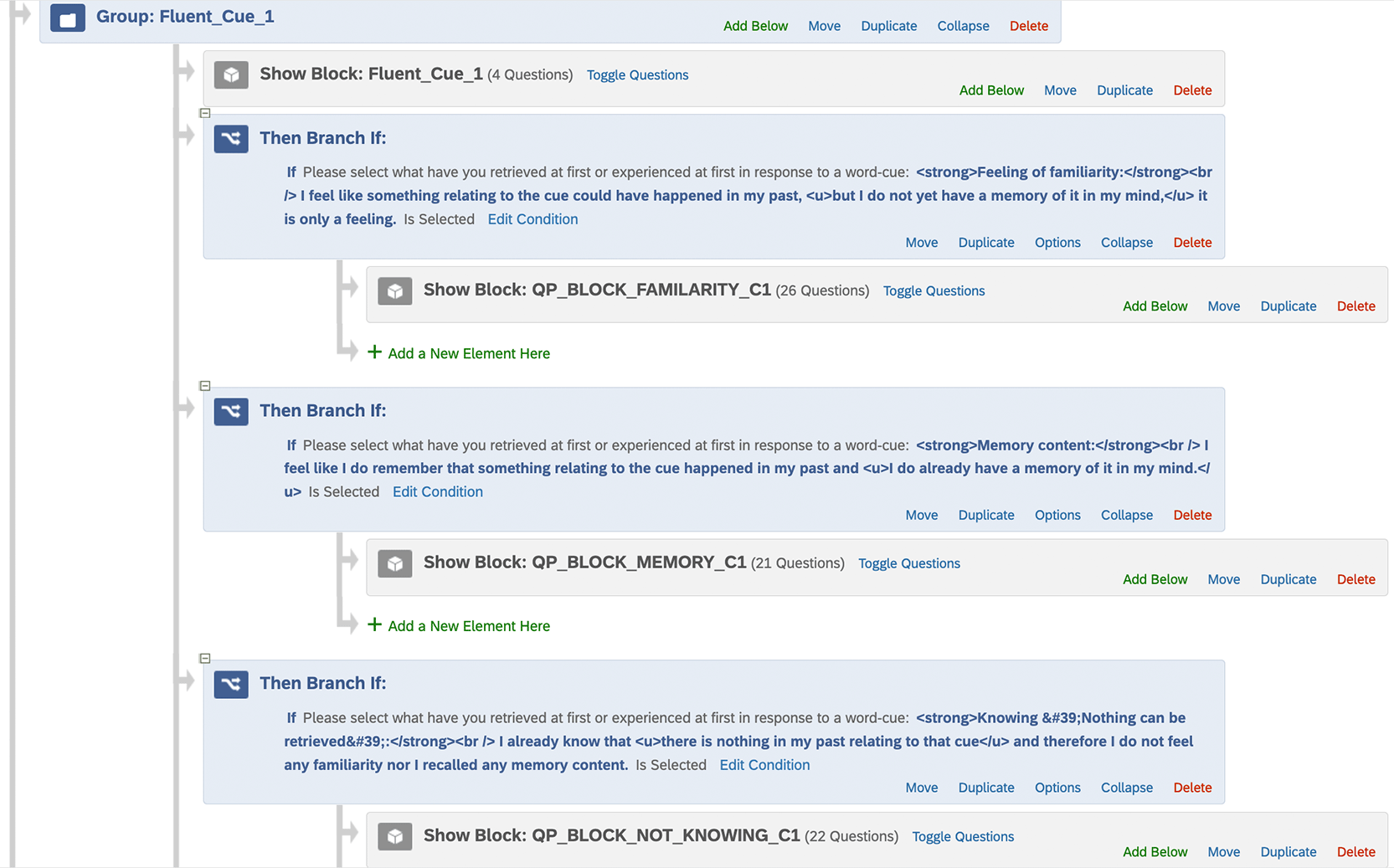Image resolution: width=1394 pixels, height=868 pixels.
Task: Duplicate QP_BLOCK_FAMILARITY_C1 block
Action: (x=1288, y=306)
